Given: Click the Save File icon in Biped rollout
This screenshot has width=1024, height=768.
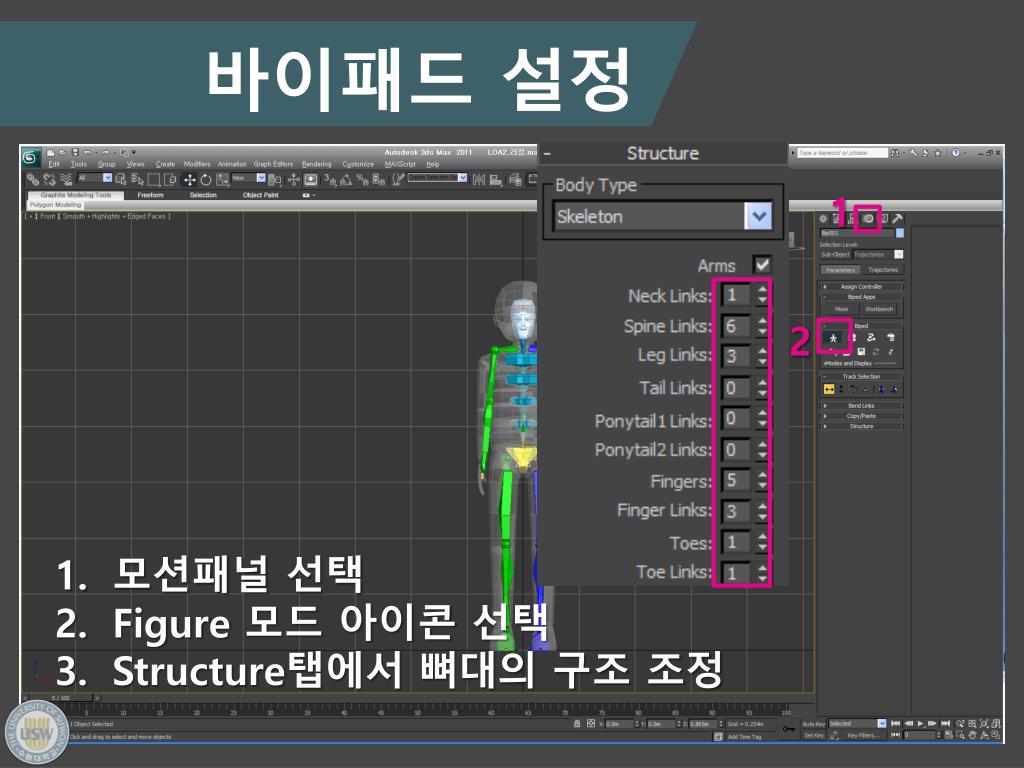Looking at the screenshot, I should click(861, 352).
